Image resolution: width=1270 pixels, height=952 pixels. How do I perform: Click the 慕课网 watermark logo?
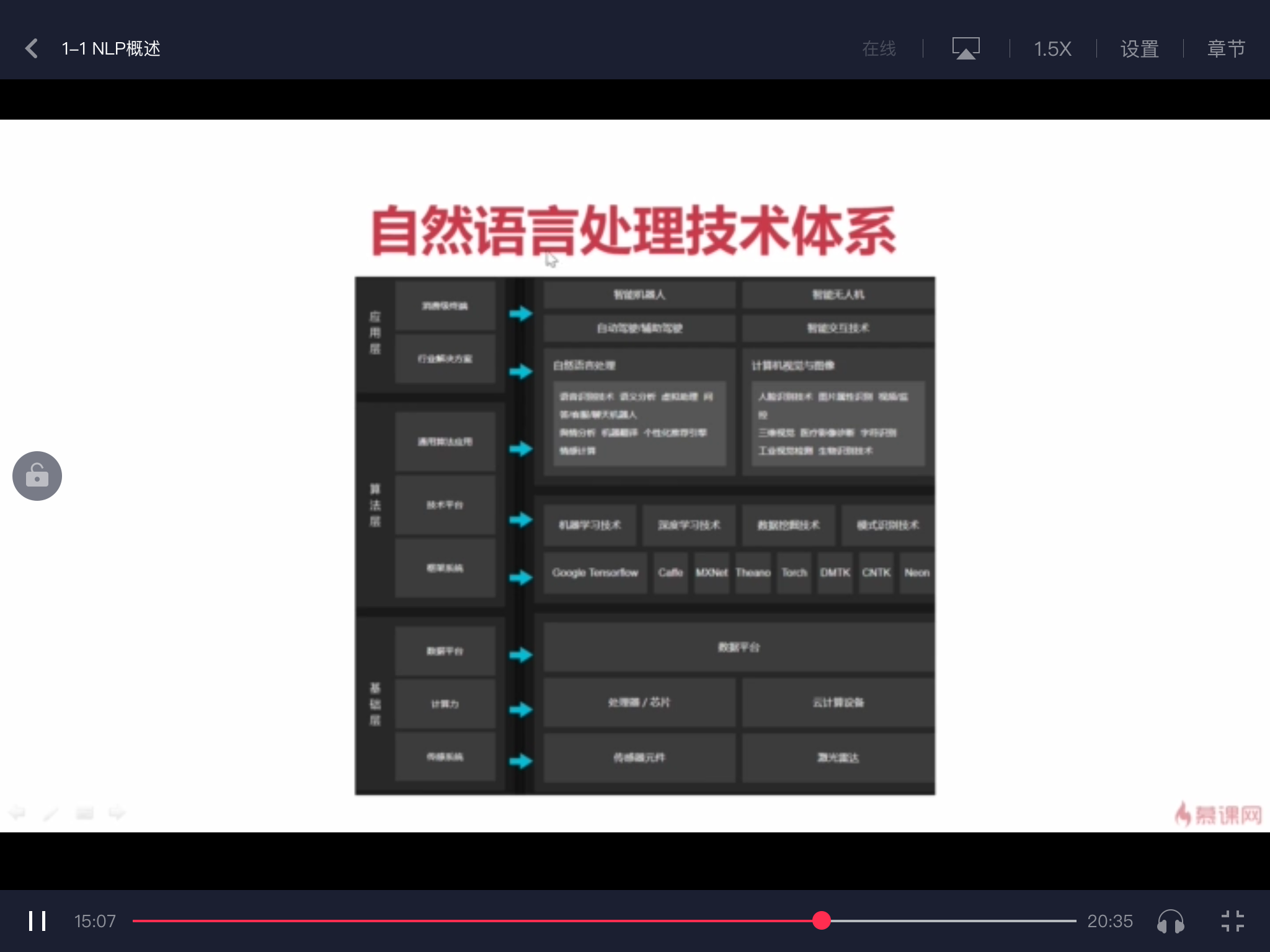tap(1219, 814)
